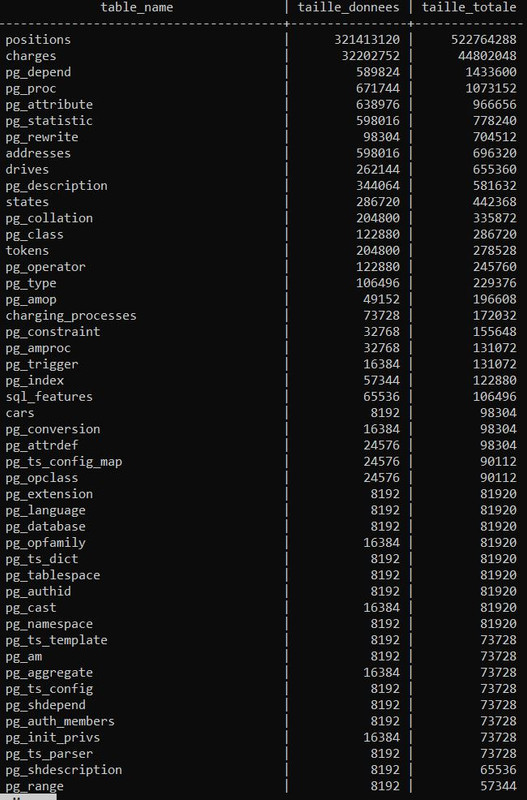Viewport: 527px width, 800px height.
Task: Click the taille_totale column header
Action: (469, 7)
